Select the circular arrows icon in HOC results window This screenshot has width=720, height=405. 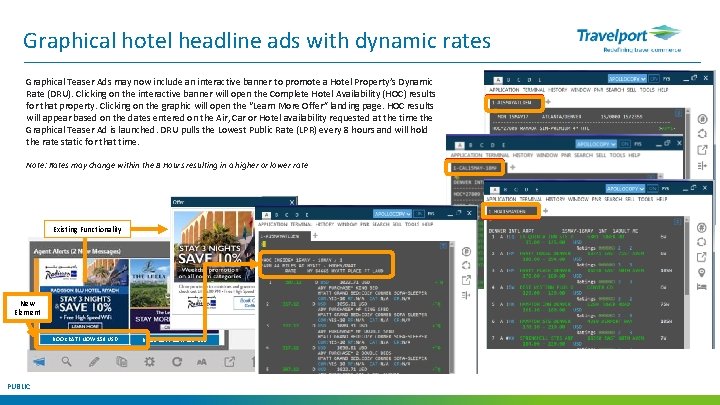pyautogui.click(x=466, y=265)
